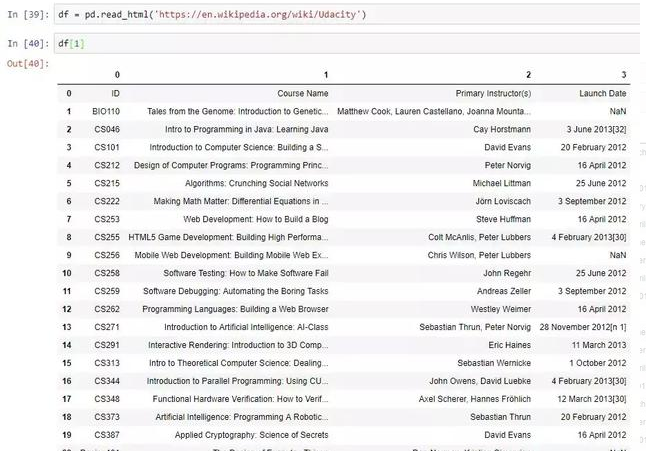The height and width of the screenshot is (451, 646).
Task: Select the 'Course Name' header cell
Action: [303, 93]
